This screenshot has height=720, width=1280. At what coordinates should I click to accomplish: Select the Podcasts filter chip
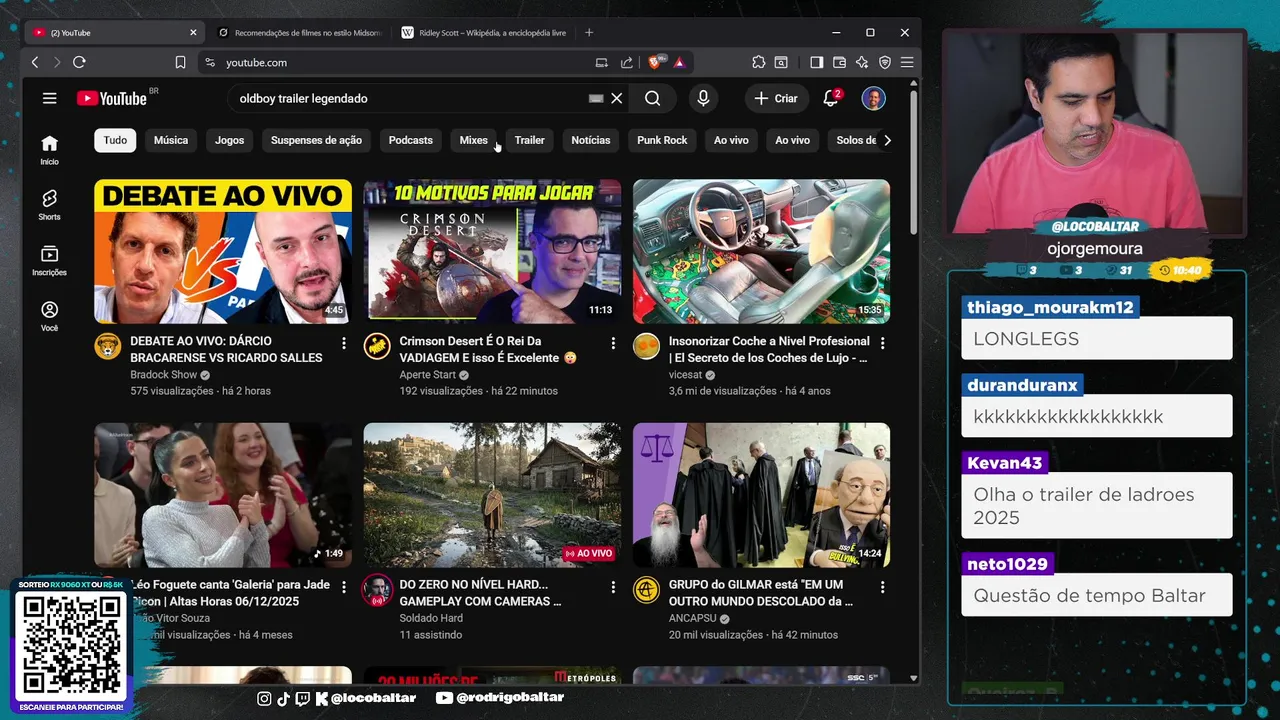tap(411, 140)
